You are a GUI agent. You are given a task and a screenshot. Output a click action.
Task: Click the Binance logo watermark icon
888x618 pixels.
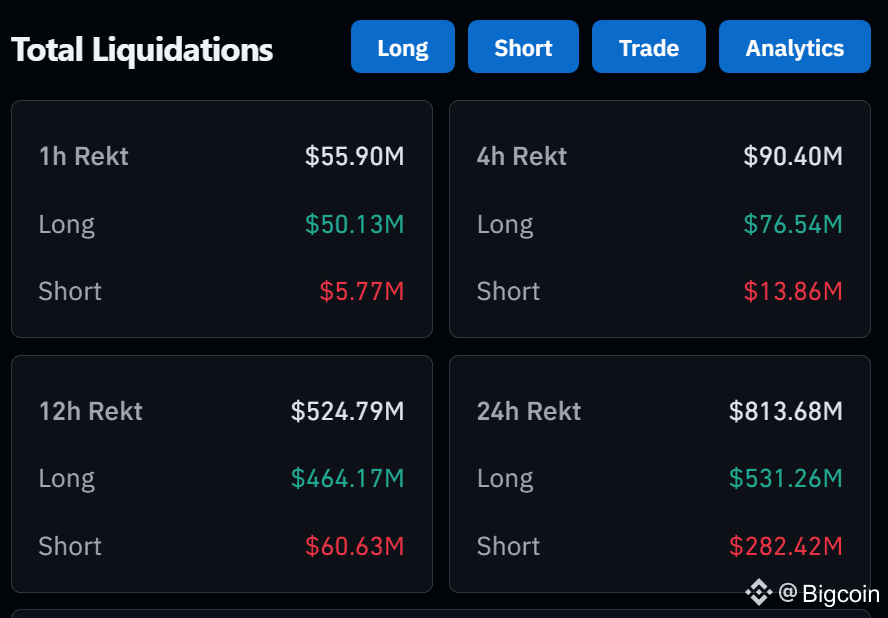(x=759, y=593)
